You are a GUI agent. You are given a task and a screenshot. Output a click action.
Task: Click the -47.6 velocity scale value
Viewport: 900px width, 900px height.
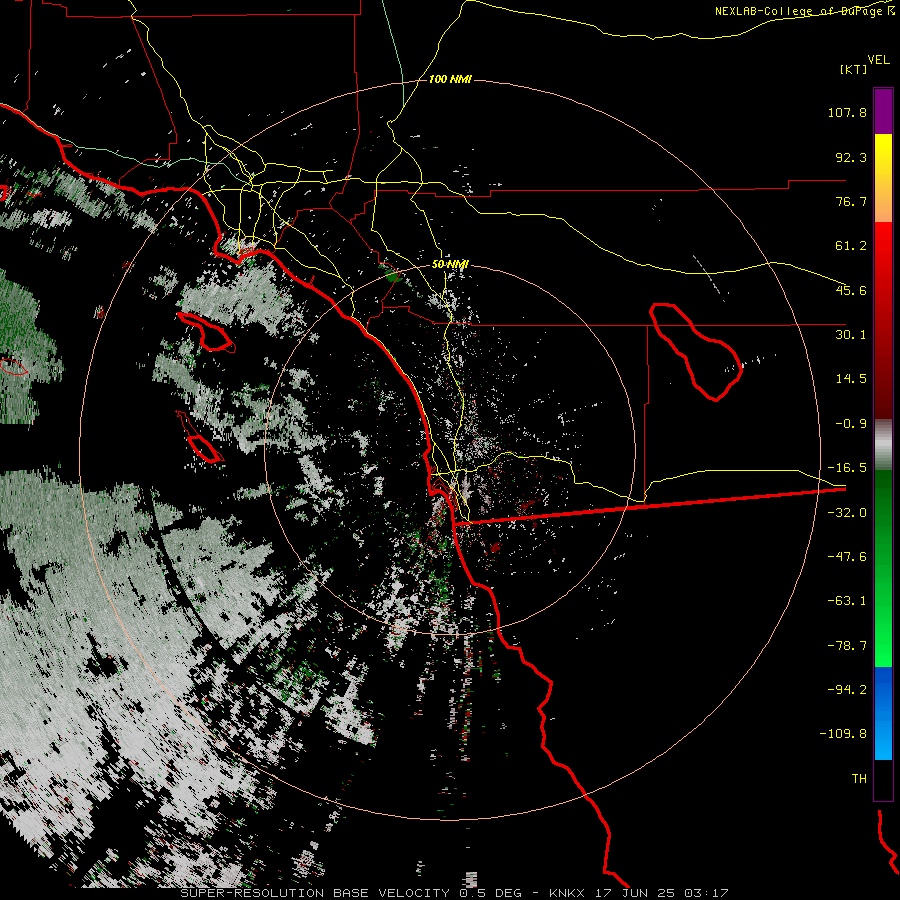847,557
